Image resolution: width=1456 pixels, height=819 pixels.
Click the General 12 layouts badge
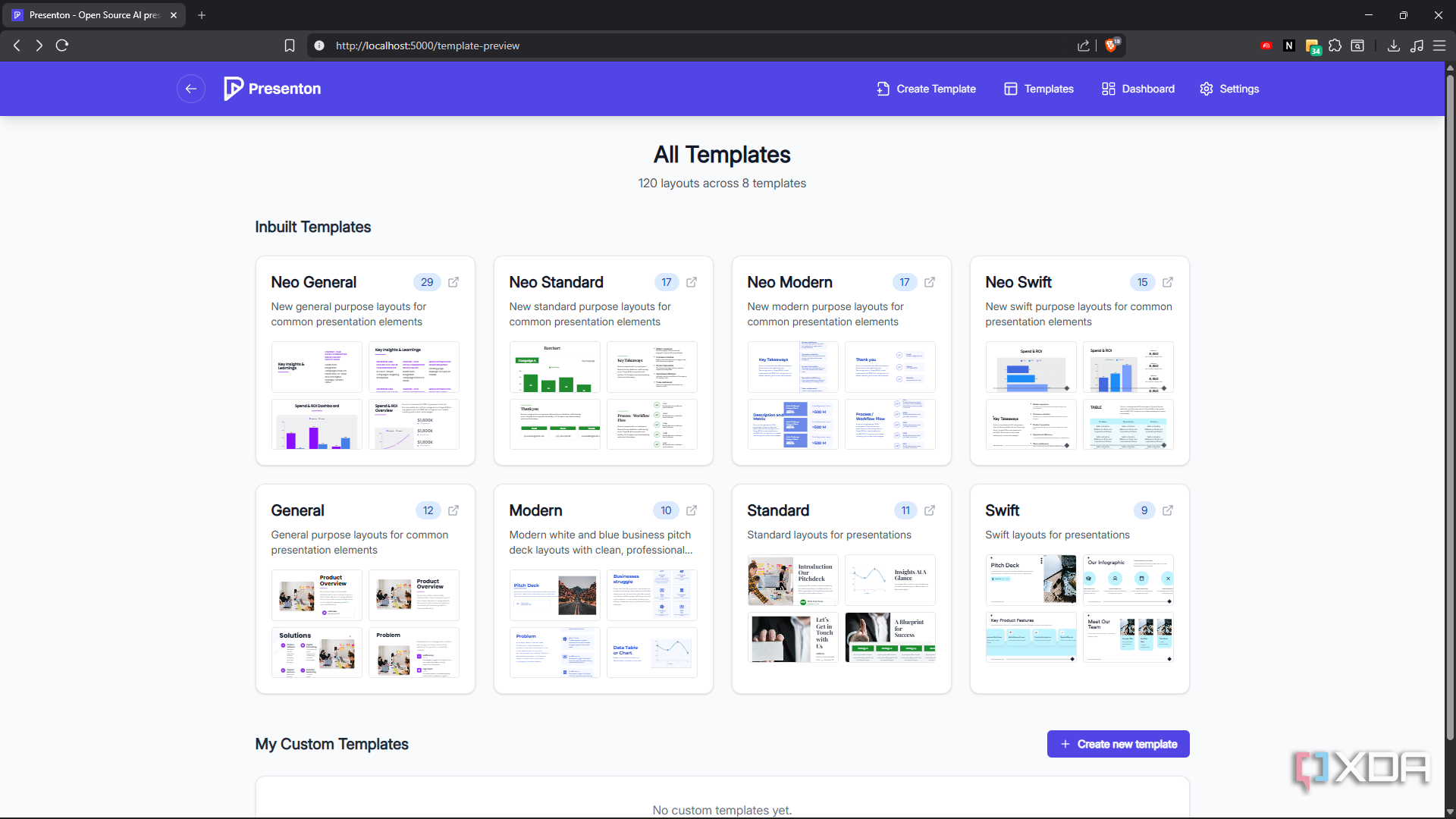click(428, 510)
